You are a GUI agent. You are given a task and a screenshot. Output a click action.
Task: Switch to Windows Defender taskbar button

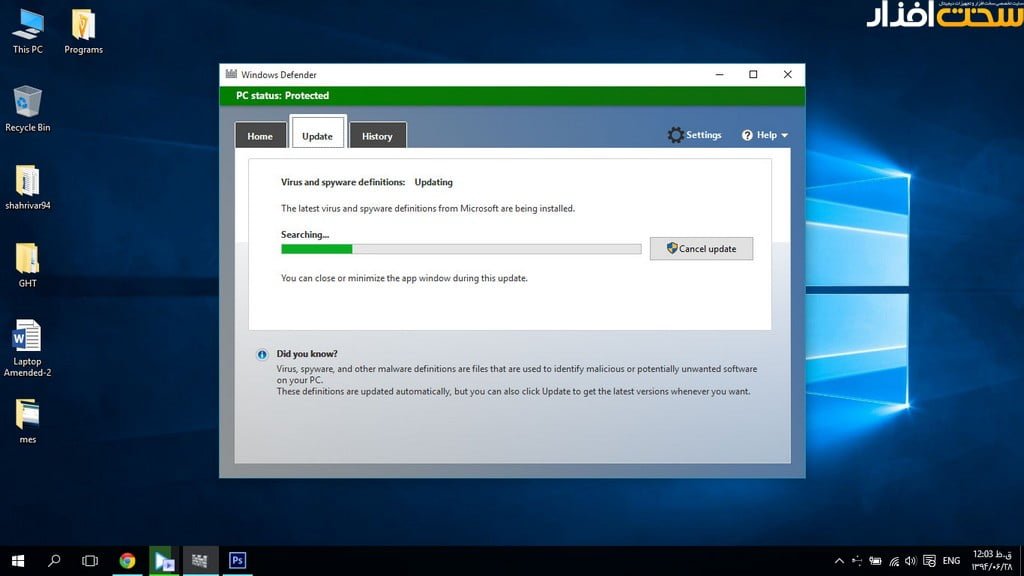pos(200,561)
